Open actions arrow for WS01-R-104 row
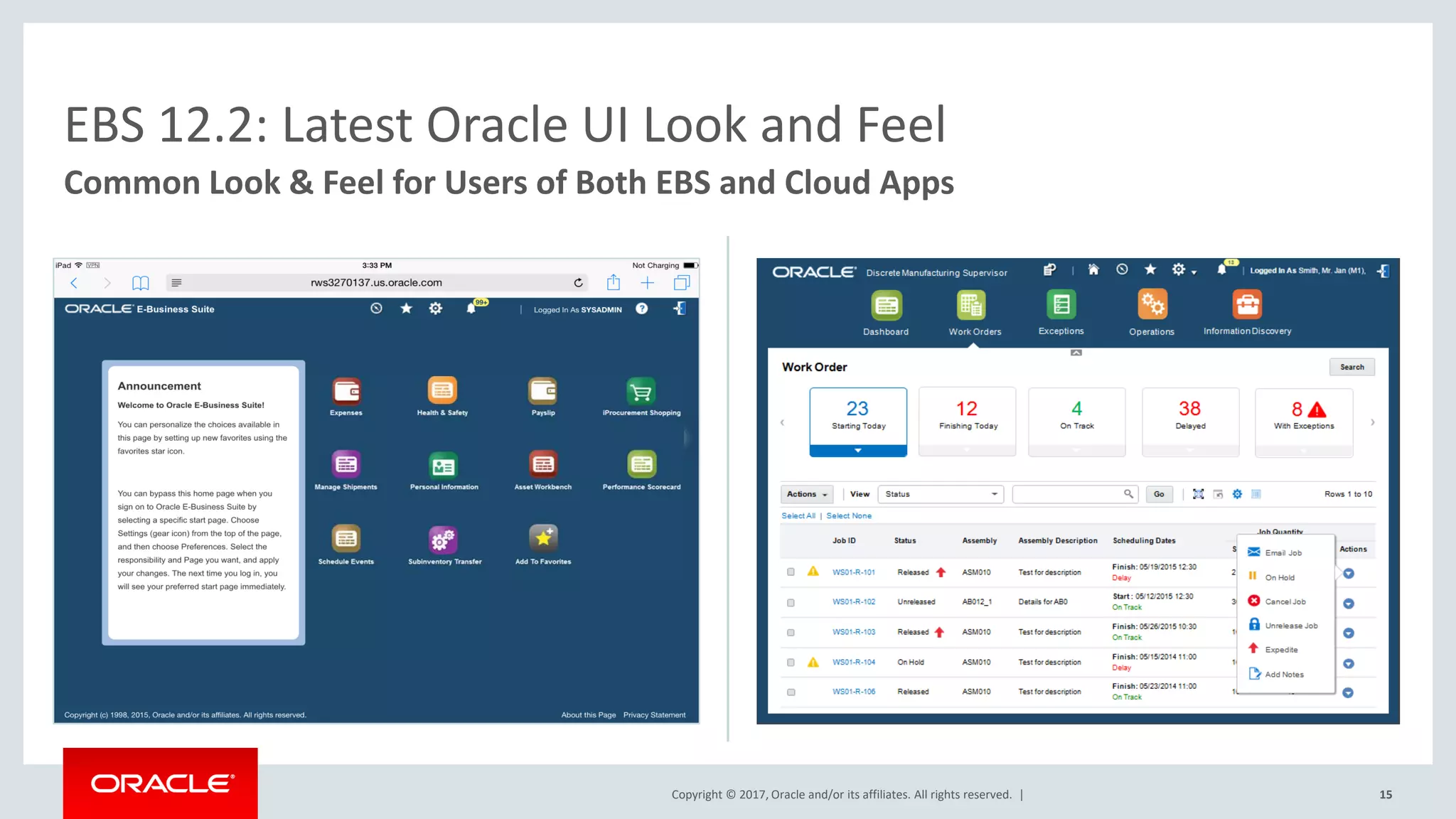The image size is (1456, 819). 1349,663
